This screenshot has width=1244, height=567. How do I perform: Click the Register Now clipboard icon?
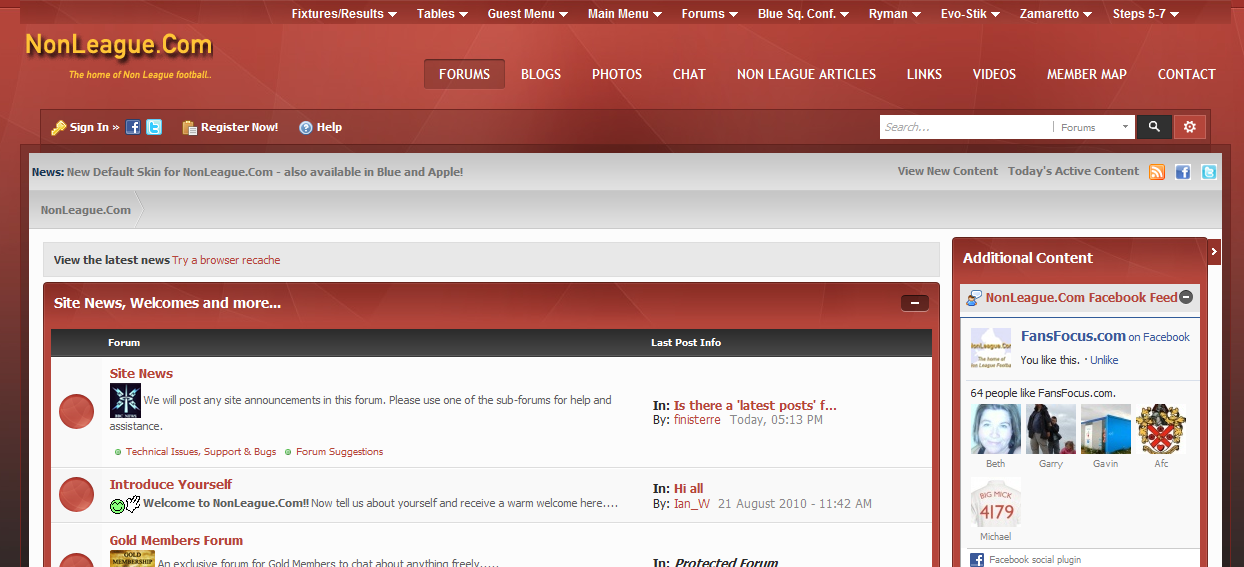click(x=189, y=127)
